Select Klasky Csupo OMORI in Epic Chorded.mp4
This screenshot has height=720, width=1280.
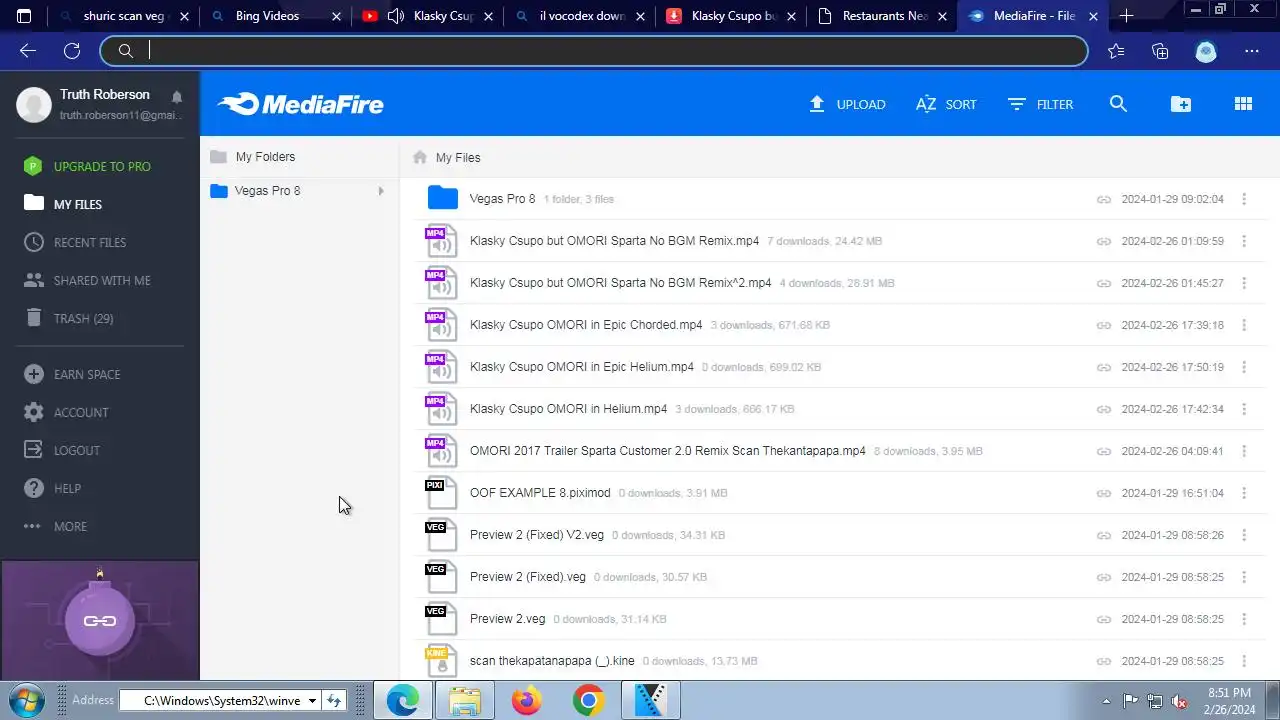click(586, 325)
